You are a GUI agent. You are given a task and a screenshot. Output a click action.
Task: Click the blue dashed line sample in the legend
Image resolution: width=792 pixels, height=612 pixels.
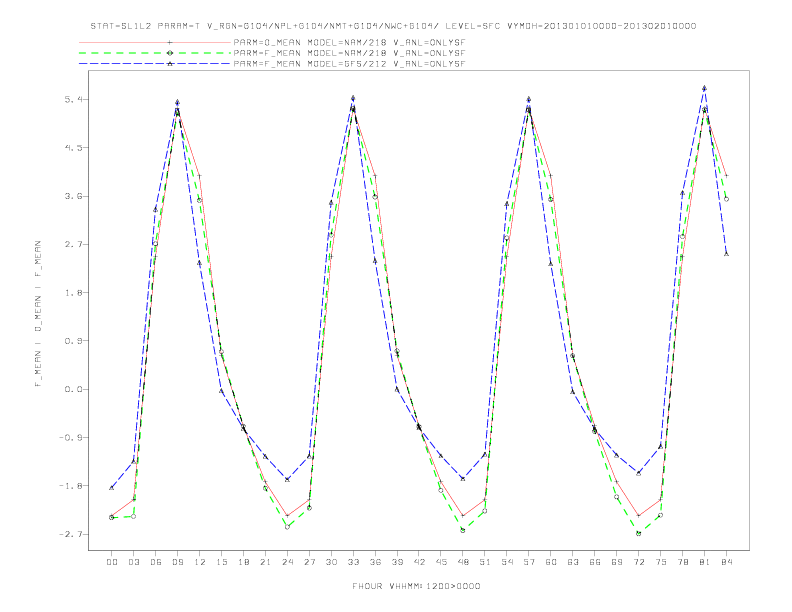coord(155,64)
